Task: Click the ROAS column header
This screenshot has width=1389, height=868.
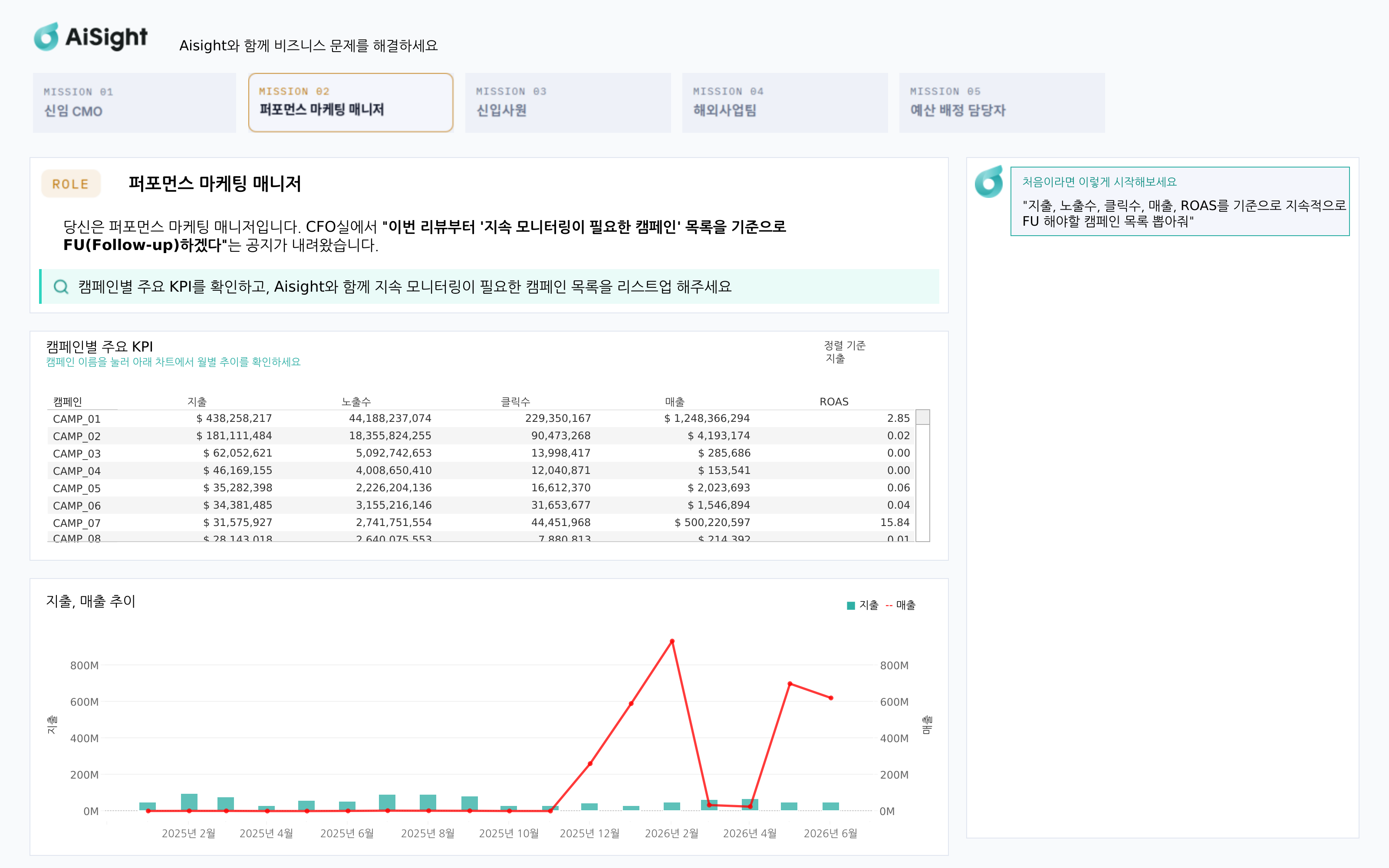Action: coord(833,402)
